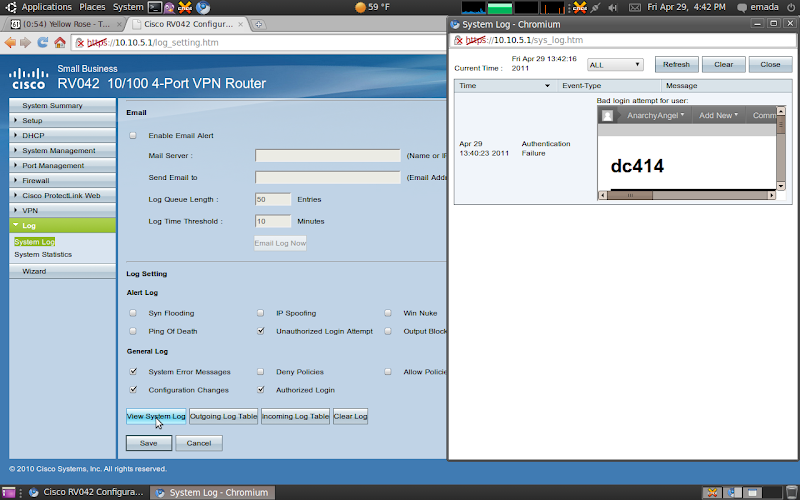
Task: Check the Win Nuke alert option
Action: [x=388, y=313]
